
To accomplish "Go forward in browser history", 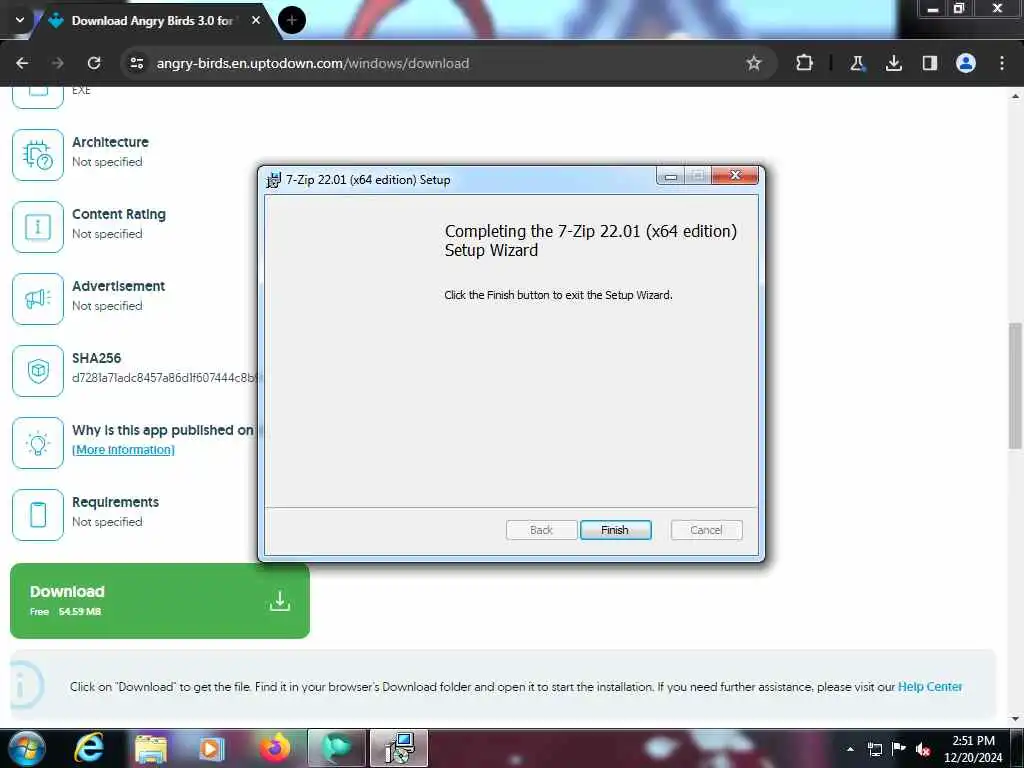I will [x=57, y=63].
